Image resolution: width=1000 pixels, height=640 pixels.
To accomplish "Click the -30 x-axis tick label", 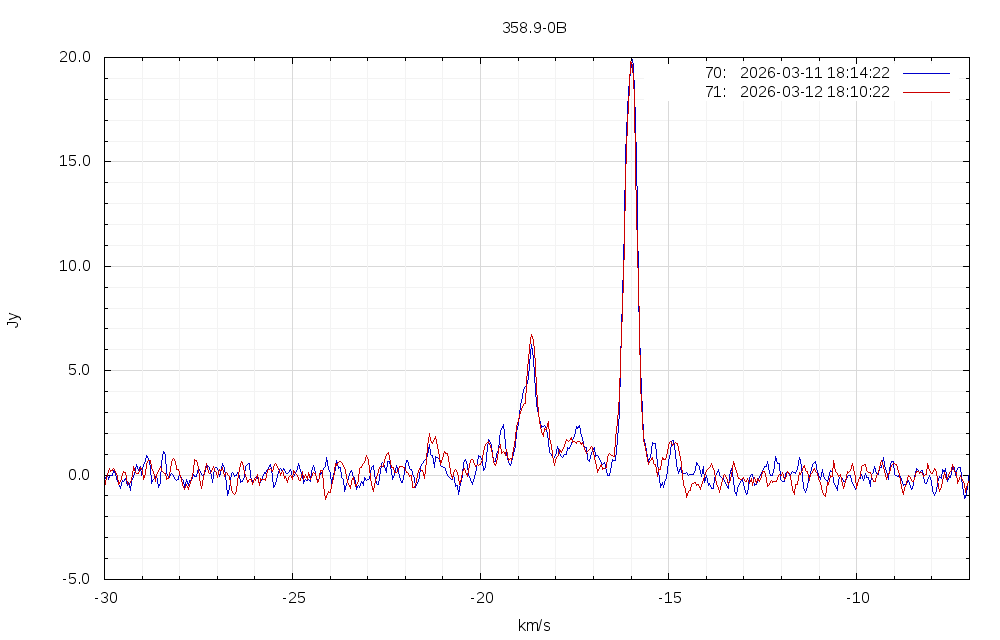I will (x=105, y=598).
